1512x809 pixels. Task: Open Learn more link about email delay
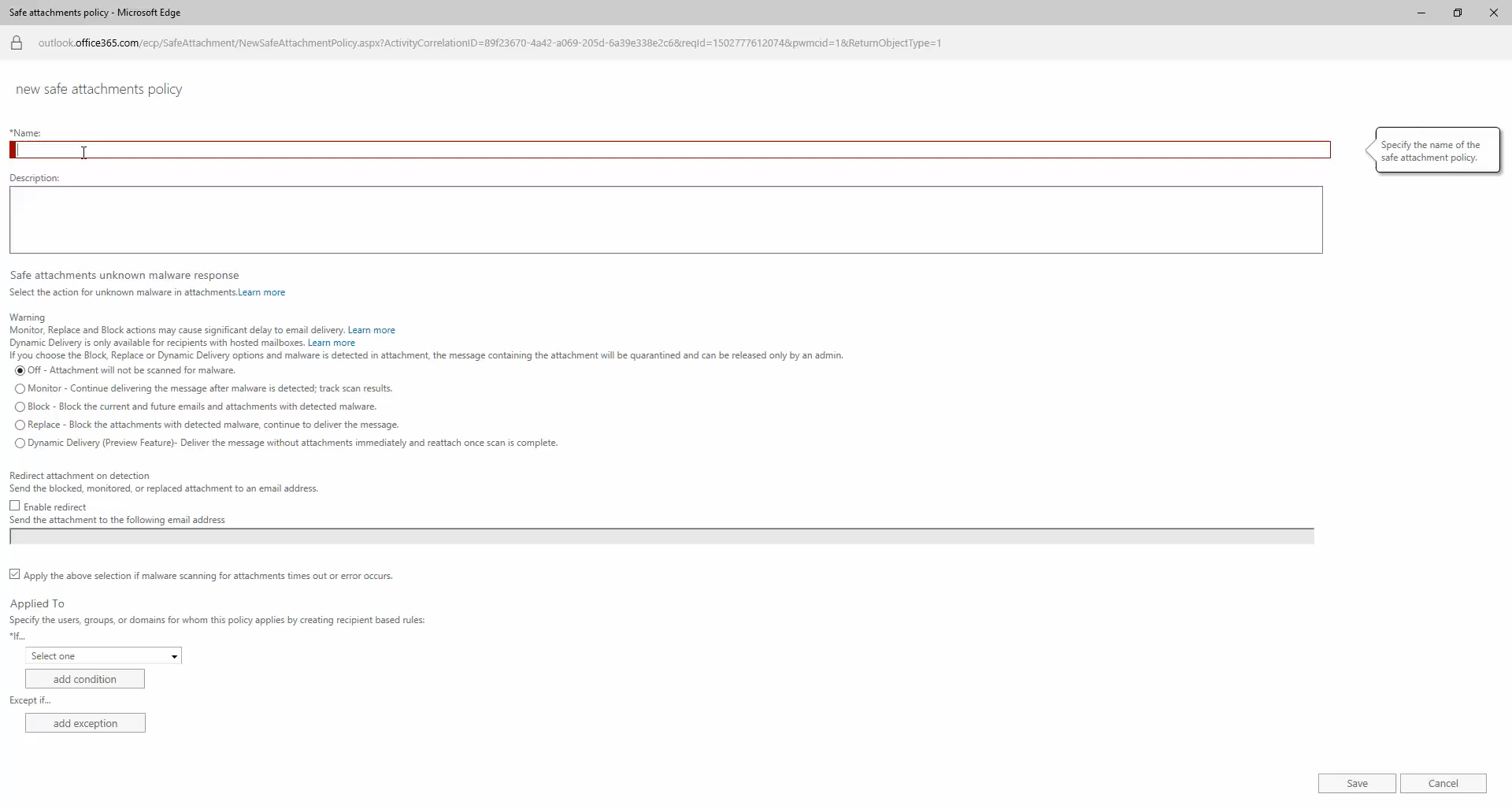[372, 330]
